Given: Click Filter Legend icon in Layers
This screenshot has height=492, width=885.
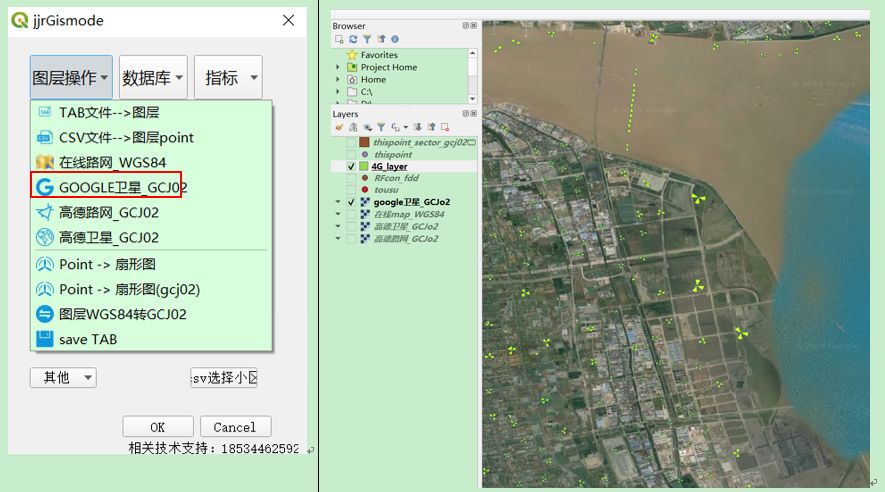Looking at the screenshot, I should coord(381,127).
